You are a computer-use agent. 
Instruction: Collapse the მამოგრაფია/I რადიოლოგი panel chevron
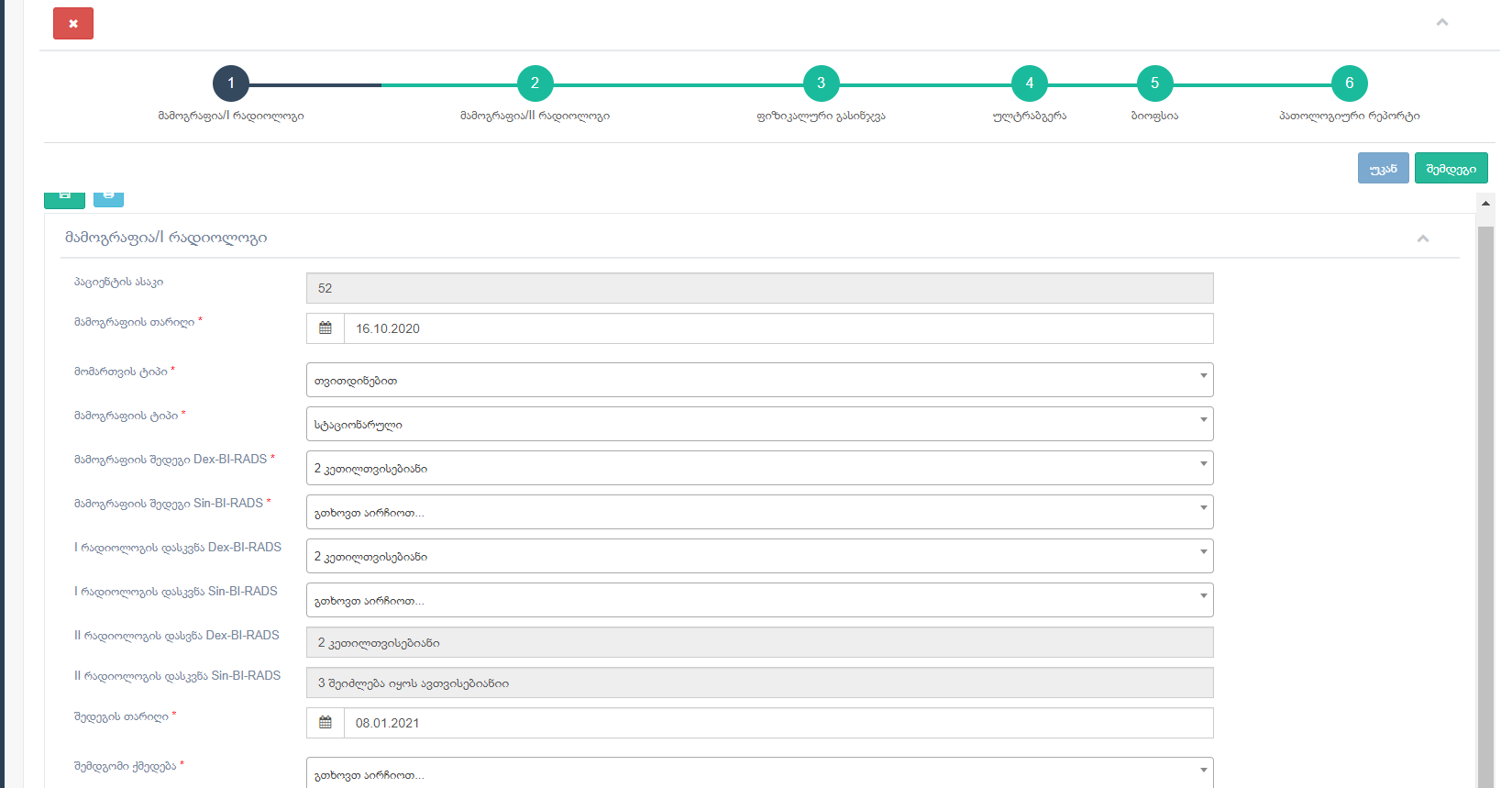tap(1423, 239)
